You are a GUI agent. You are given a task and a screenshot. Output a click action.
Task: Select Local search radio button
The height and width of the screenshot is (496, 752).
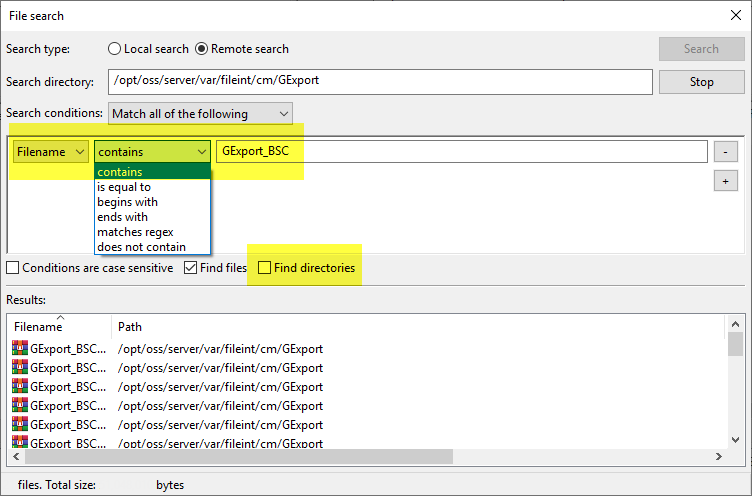[x=114, y=49]
